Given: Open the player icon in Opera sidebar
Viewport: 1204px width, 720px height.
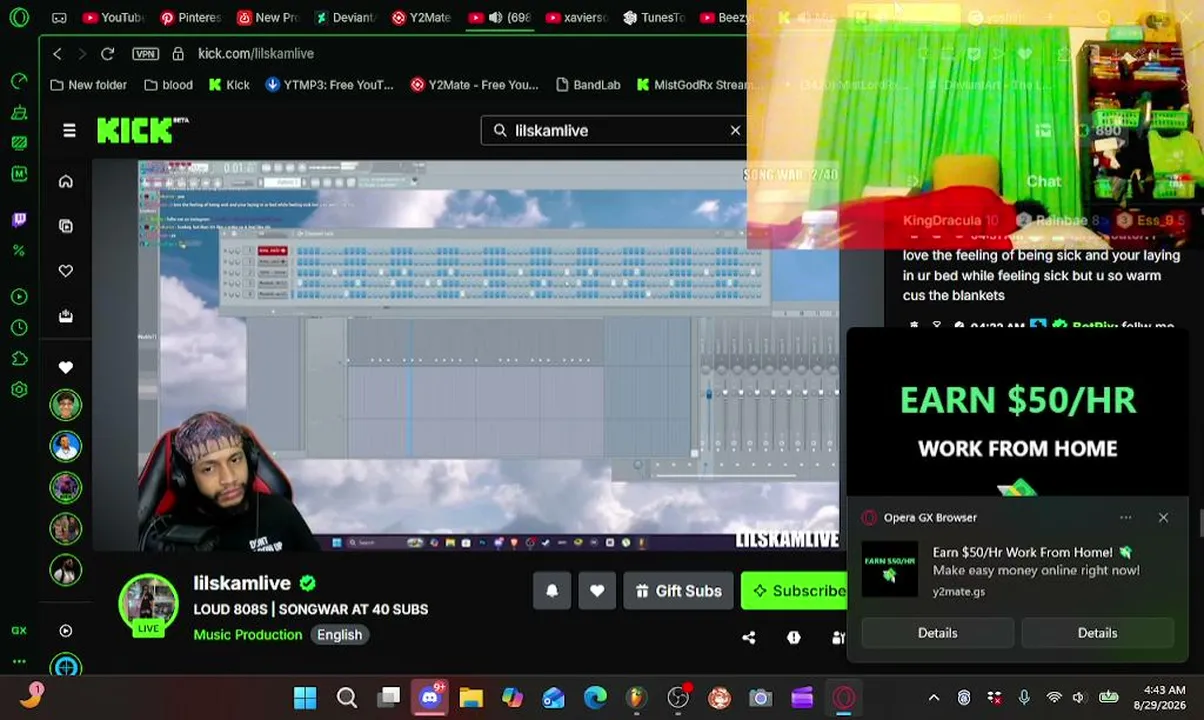Looking at the screenshot, I should point(19,297).
